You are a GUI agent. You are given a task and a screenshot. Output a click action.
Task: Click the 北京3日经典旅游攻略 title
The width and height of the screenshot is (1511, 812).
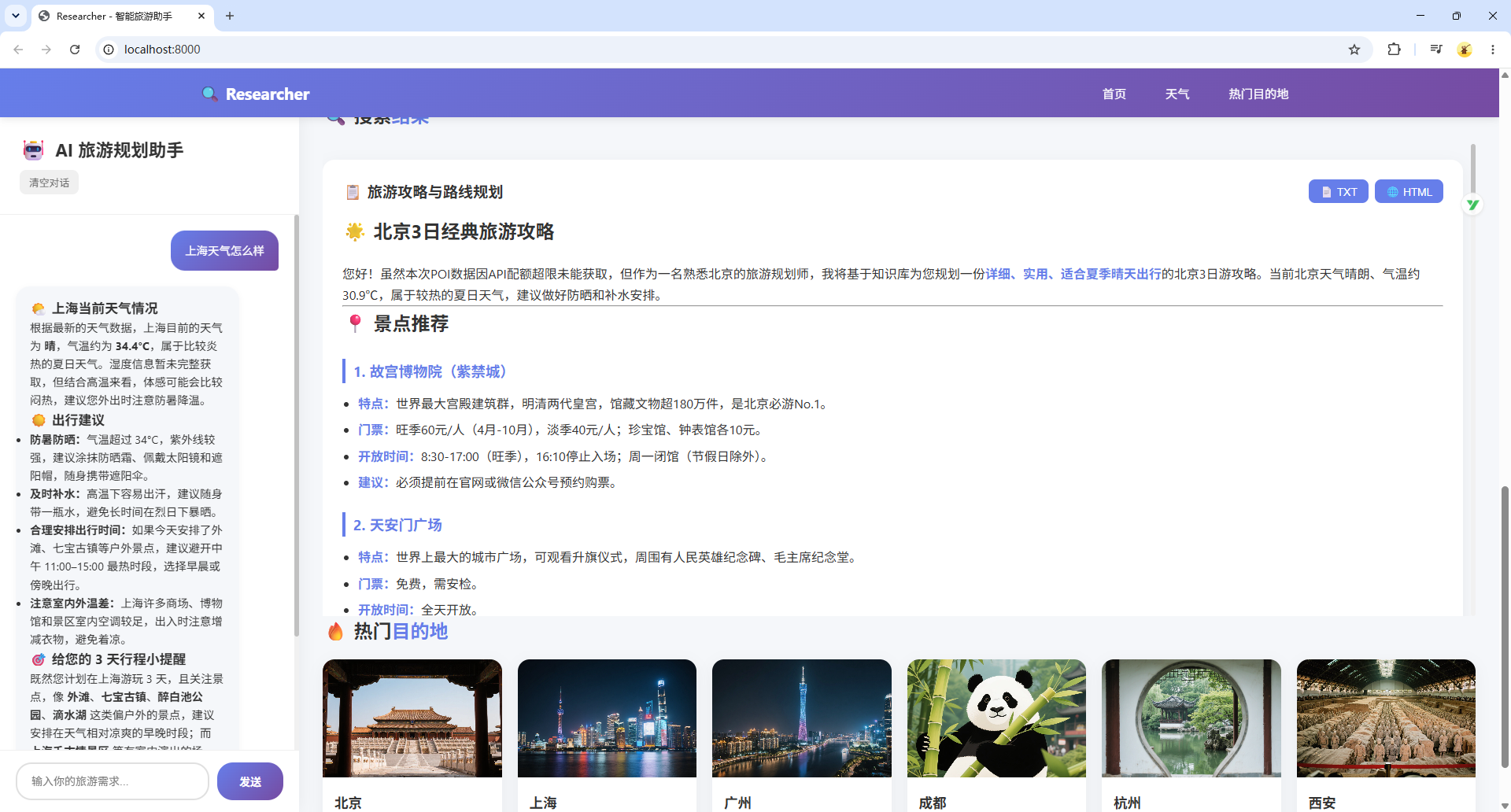coord(464,231)
